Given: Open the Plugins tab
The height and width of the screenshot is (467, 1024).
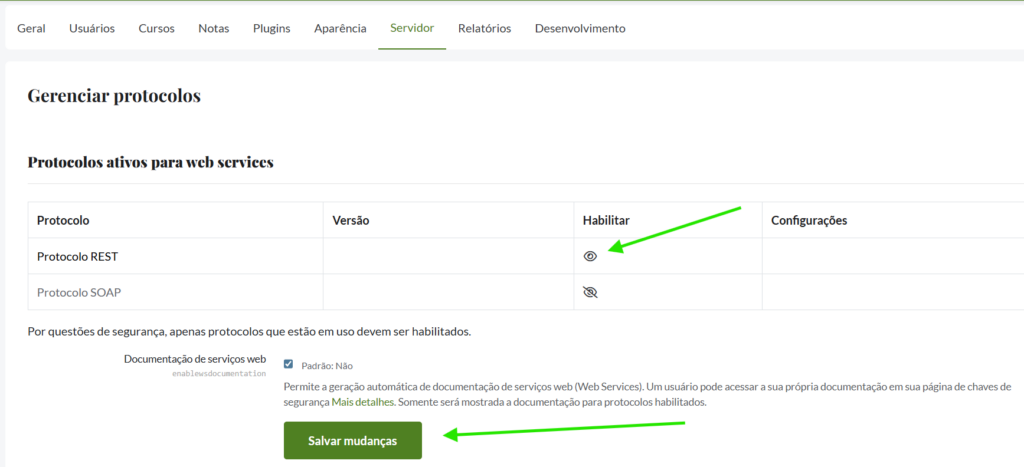Looking at the screenshot, I should [x=272, y=28].
